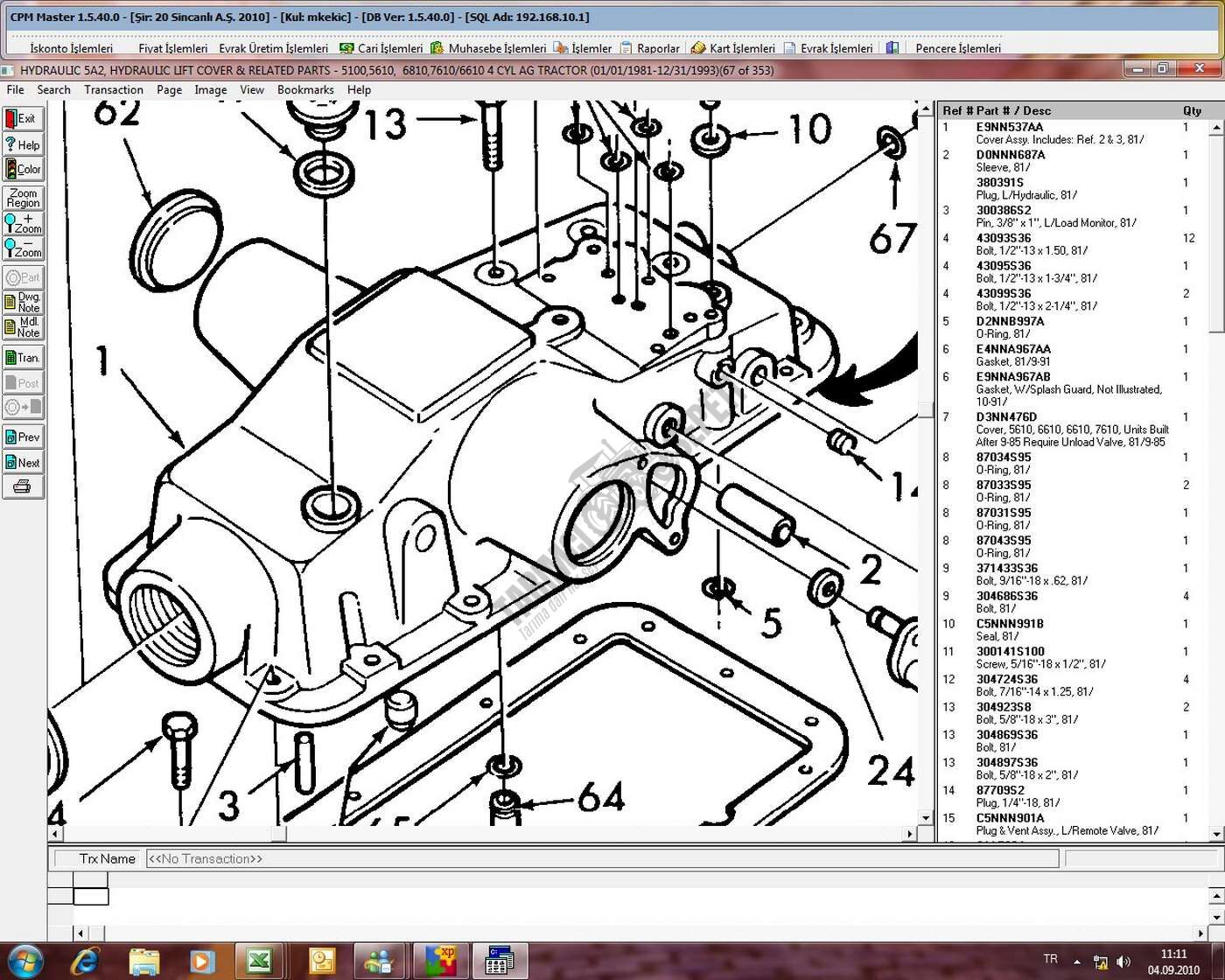Activate the Zoom Region tool
The height and width of the screenshot is (980, 1225).
tap(23, 198)
